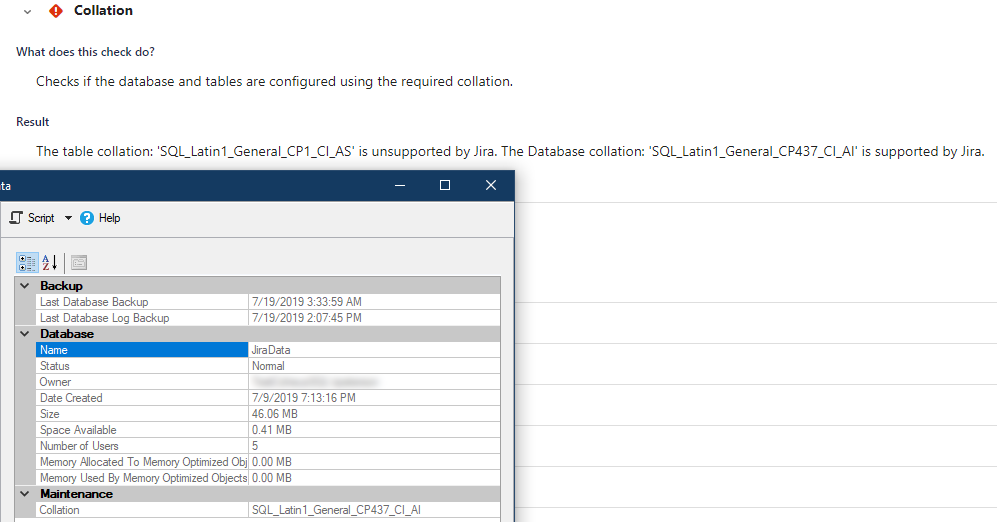Select the Number of Users row
The height and width of the screenshot is (522, 997).
click(x=268, y=446)
